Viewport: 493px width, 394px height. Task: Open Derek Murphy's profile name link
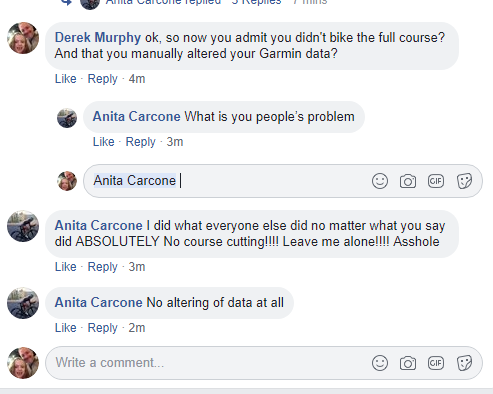(x=98, y=37)
